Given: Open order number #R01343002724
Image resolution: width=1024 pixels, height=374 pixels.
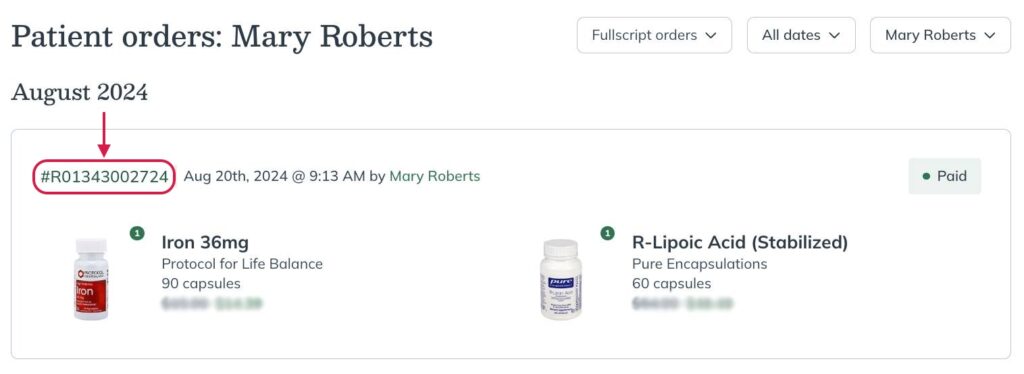Looking at the screenshot, I should [104, 176].
